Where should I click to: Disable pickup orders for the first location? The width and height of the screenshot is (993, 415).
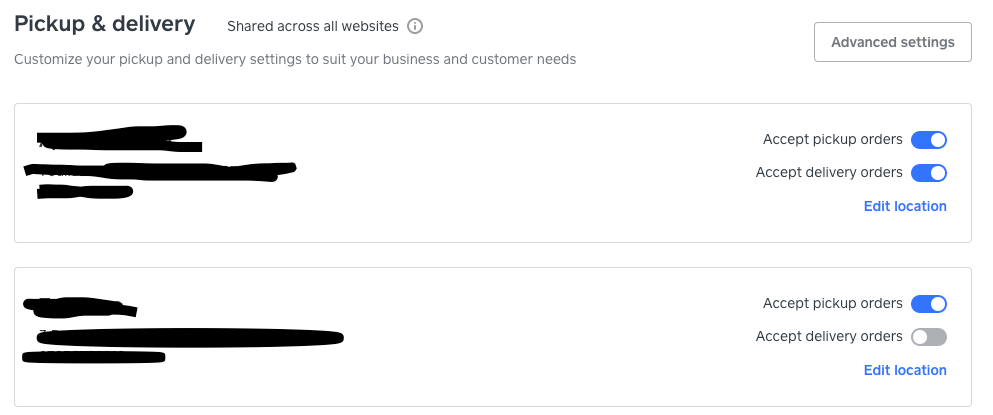coord(928,140)
